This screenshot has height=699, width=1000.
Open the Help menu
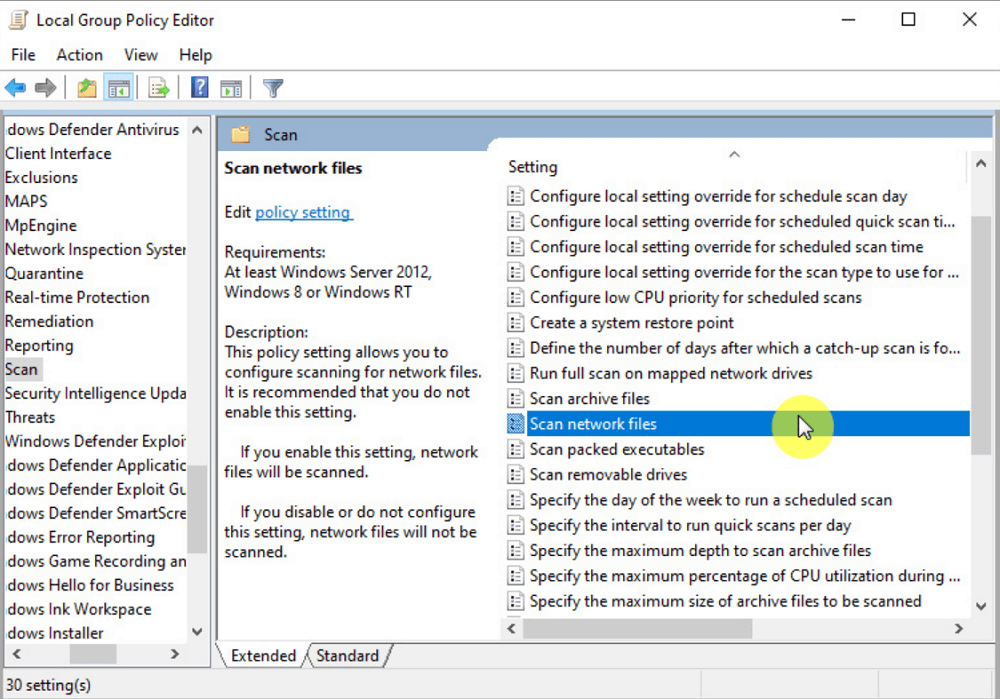click(x=195, y=55)
